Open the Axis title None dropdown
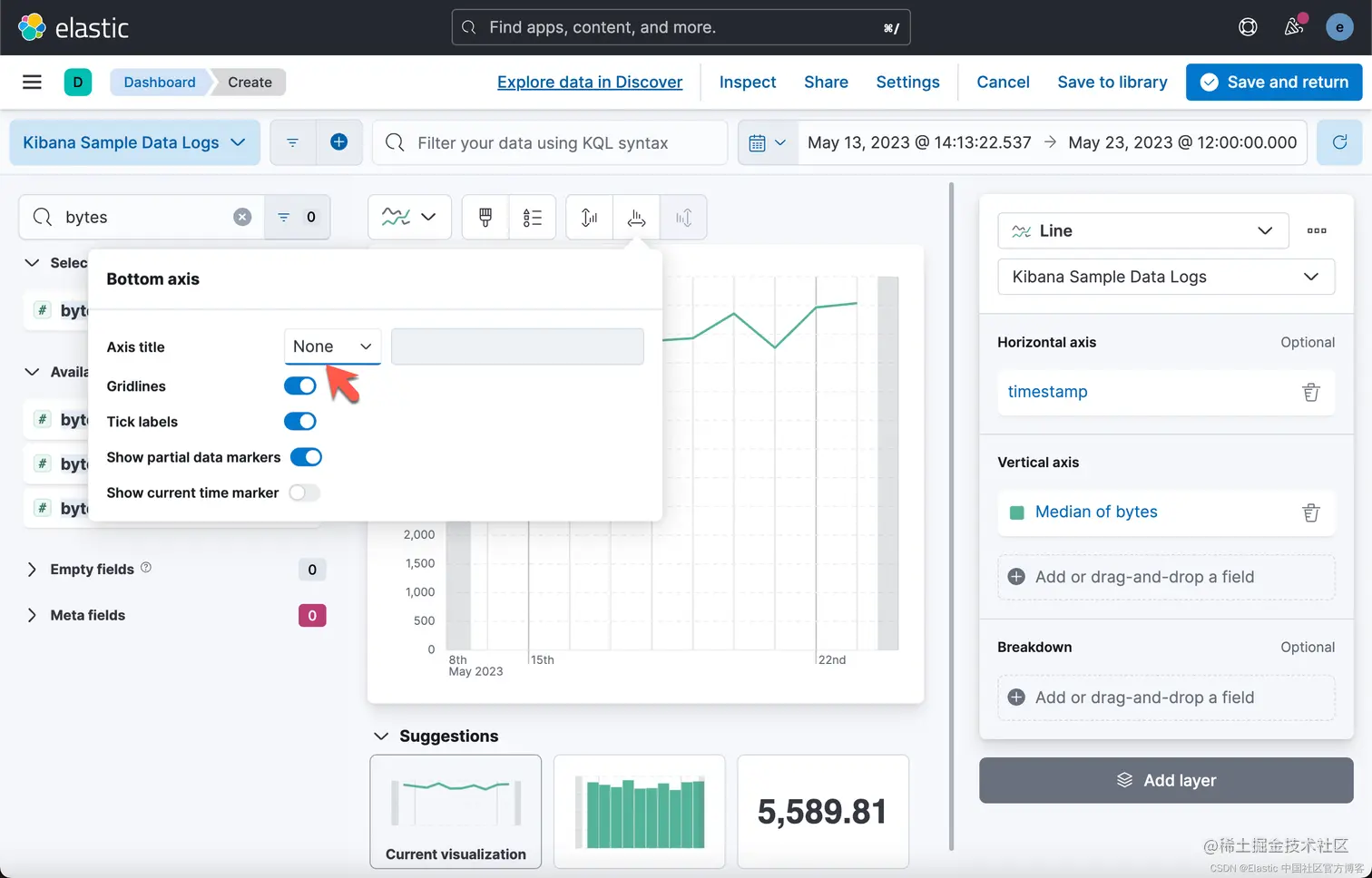Screen dimensions: 1372x878 pos(332,346)
